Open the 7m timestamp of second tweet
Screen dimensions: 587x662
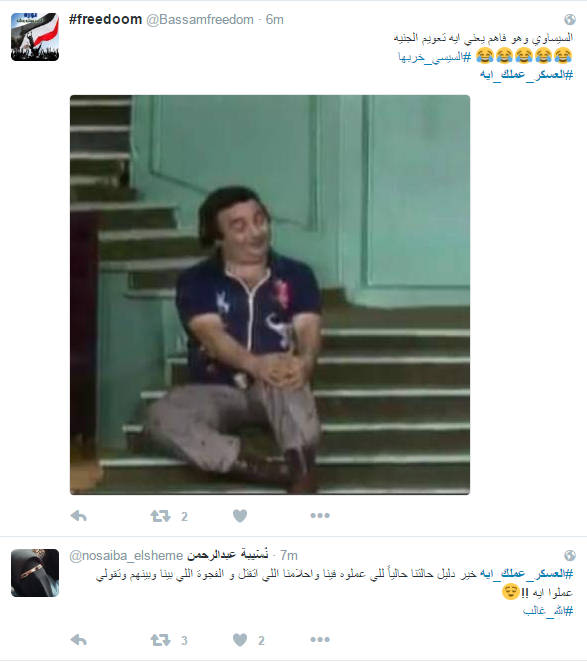tap(289, 555)
